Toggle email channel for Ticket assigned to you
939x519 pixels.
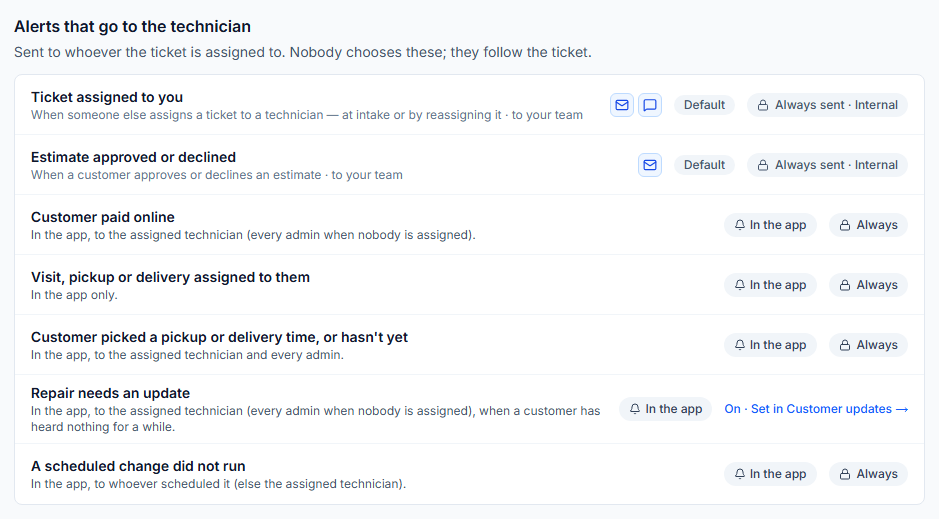[x=622, y=105]
